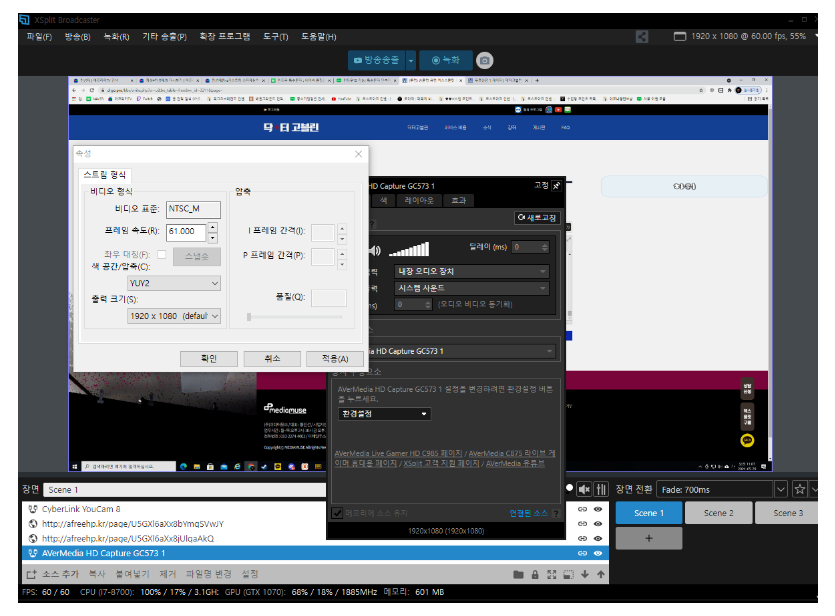Click the 품질 quality slider
Viewport: 835px width, 616px height.
[294, 317]
